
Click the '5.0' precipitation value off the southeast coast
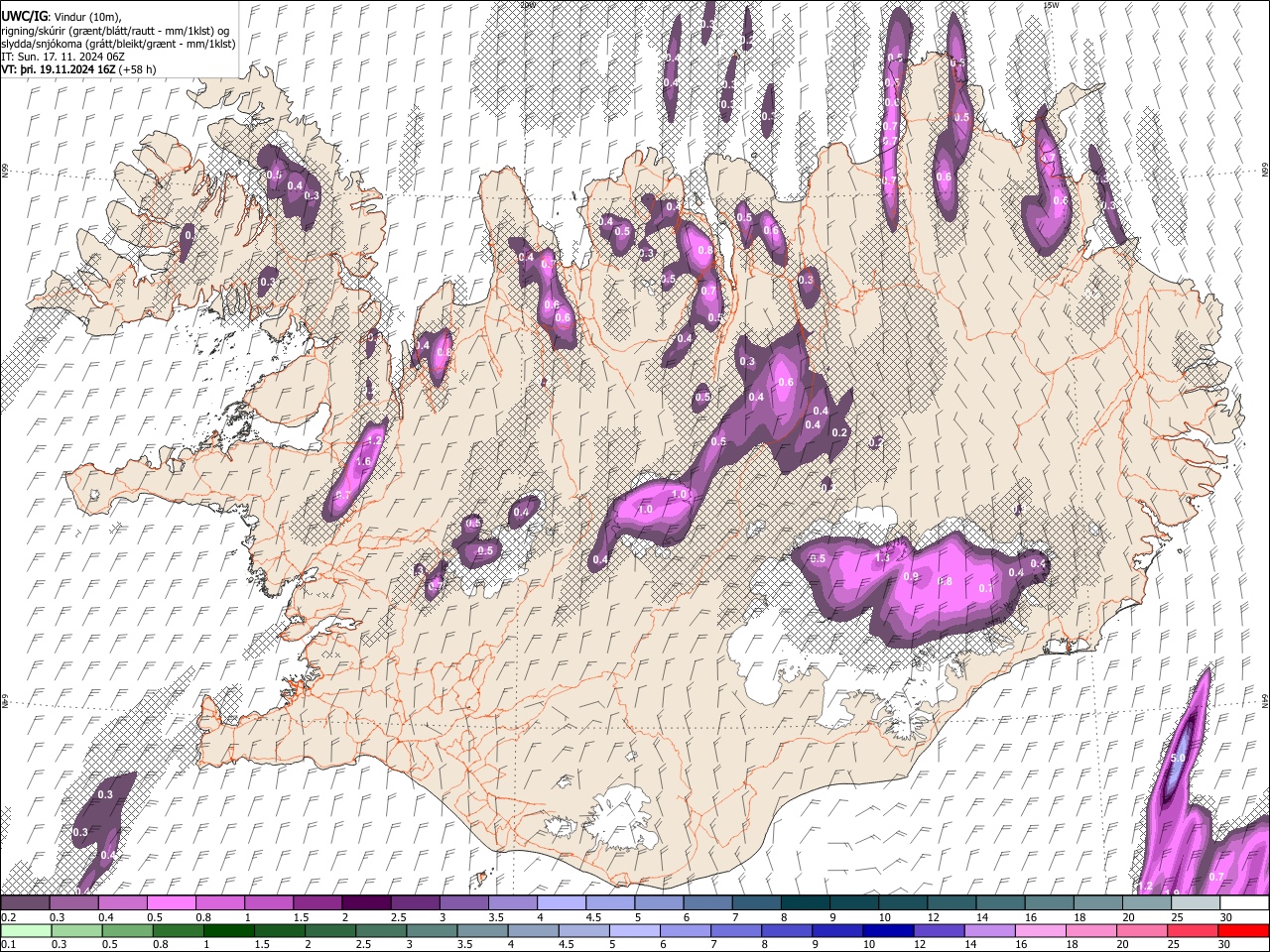pos(1178,759)
